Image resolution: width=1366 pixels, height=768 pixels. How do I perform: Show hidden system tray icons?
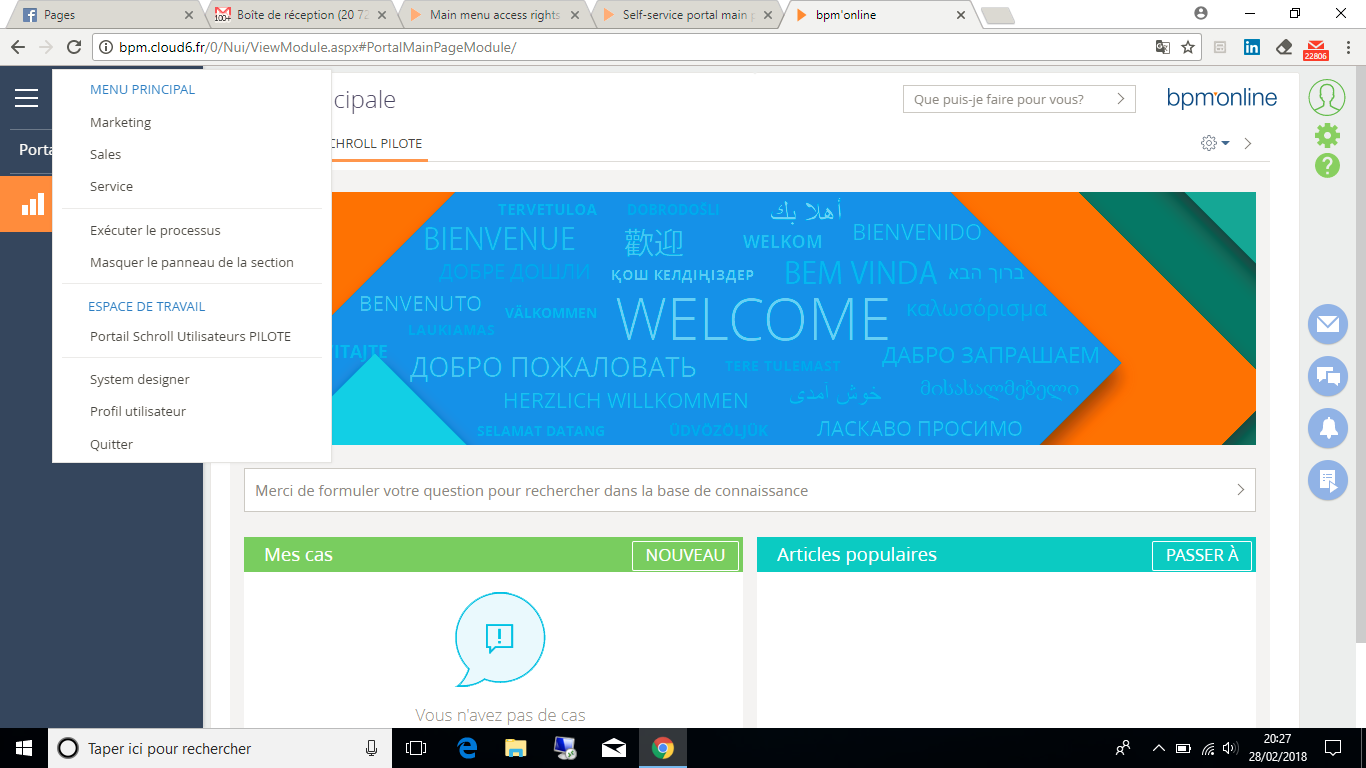pos(1159,748)
